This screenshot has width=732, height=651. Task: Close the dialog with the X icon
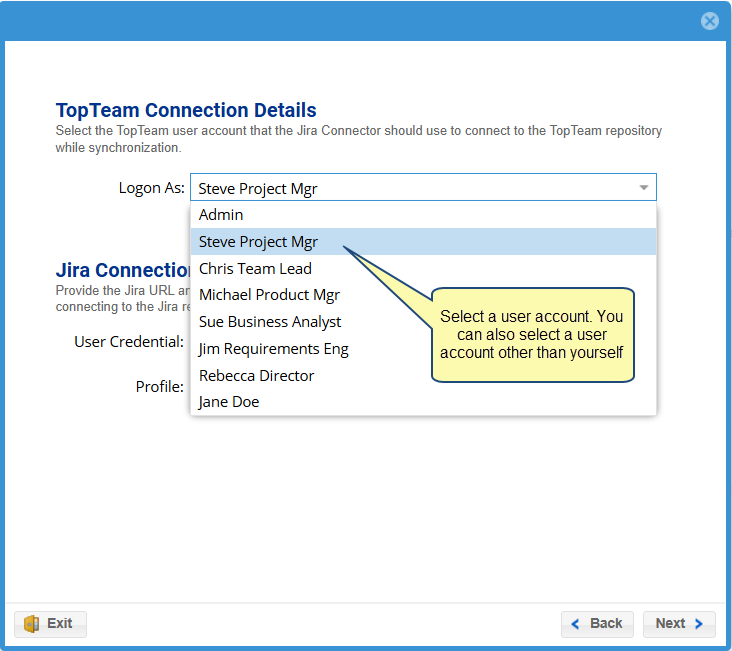(x=709, y=21)
